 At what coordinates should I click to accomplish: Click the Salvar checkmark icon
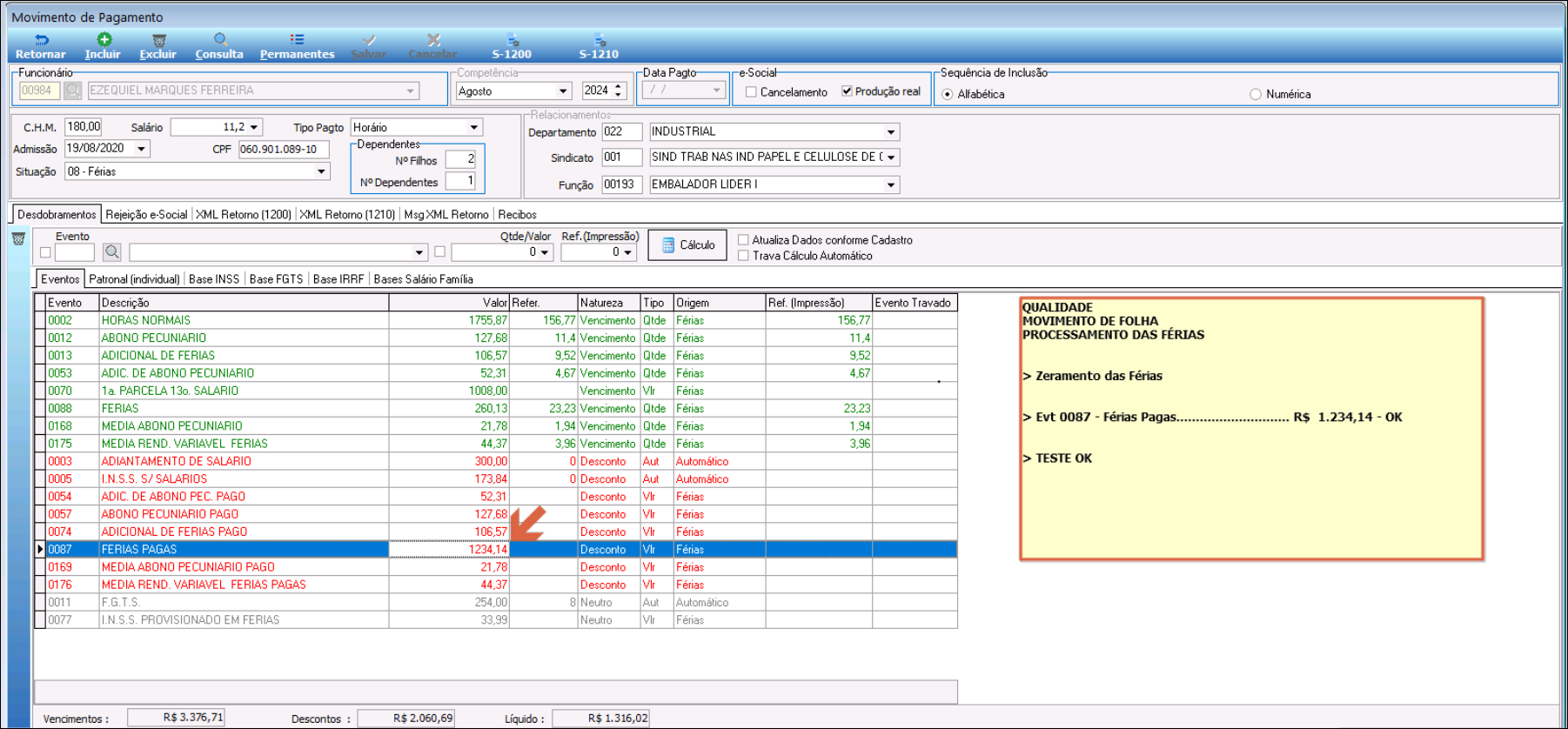tap(369, 40)
